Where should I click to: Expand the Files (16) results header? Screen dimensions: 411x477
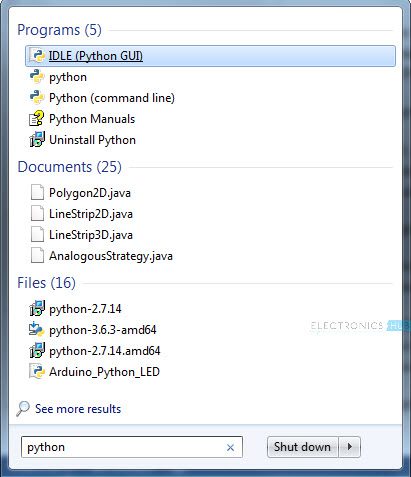pos(46,283)
